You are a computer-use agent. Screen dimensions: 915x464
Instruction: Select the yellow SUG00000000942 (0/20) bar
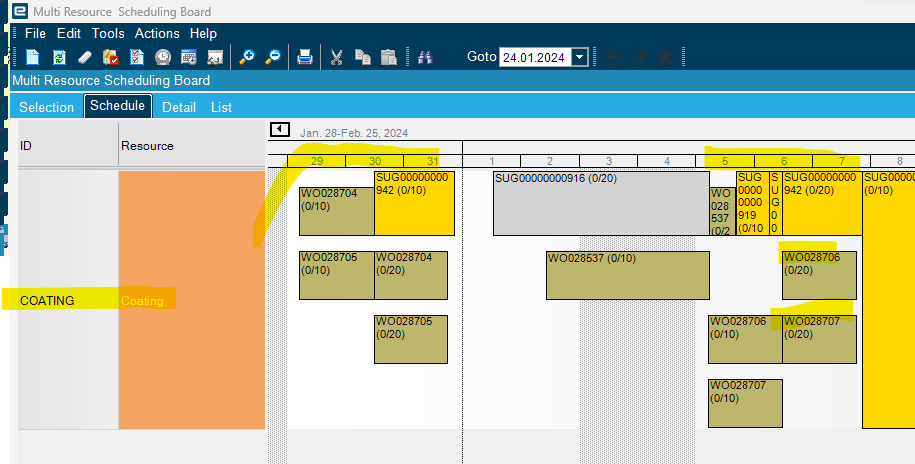pyautogui.click(x=822, y=203)
